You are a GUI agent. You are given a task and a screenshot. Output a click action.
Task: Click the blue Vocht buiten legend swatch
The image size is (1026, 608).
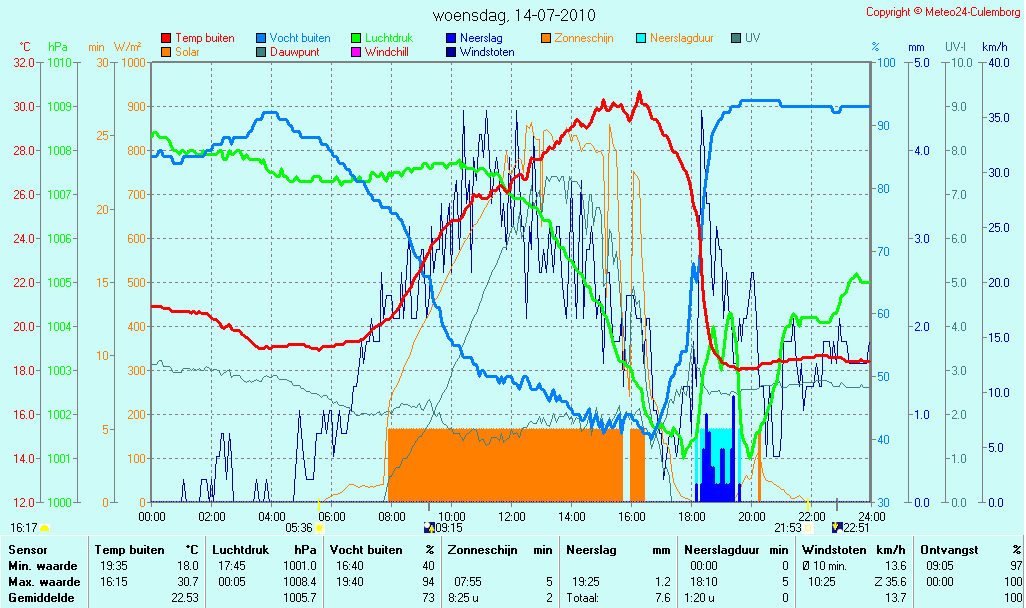[x=261, y=39]
